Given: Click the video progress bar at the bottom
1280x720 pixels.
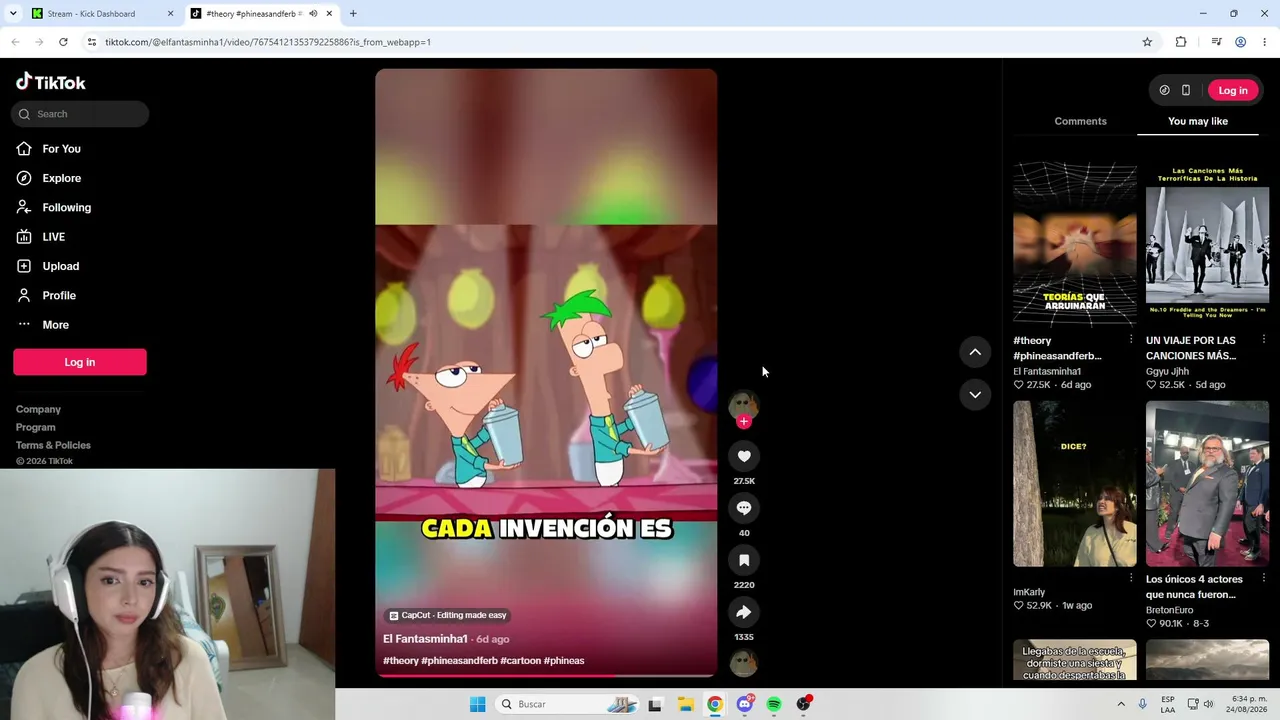Looking at the screenshot, I should pyautogui.click(x=546, y=676).
